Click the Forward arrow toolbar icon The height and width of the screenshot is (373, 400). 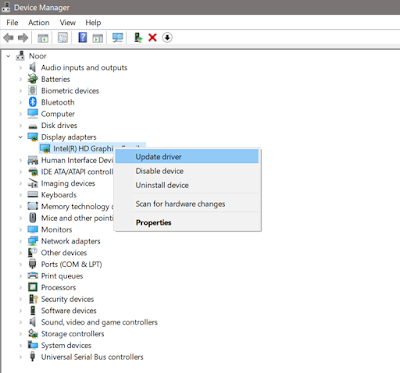23,38
